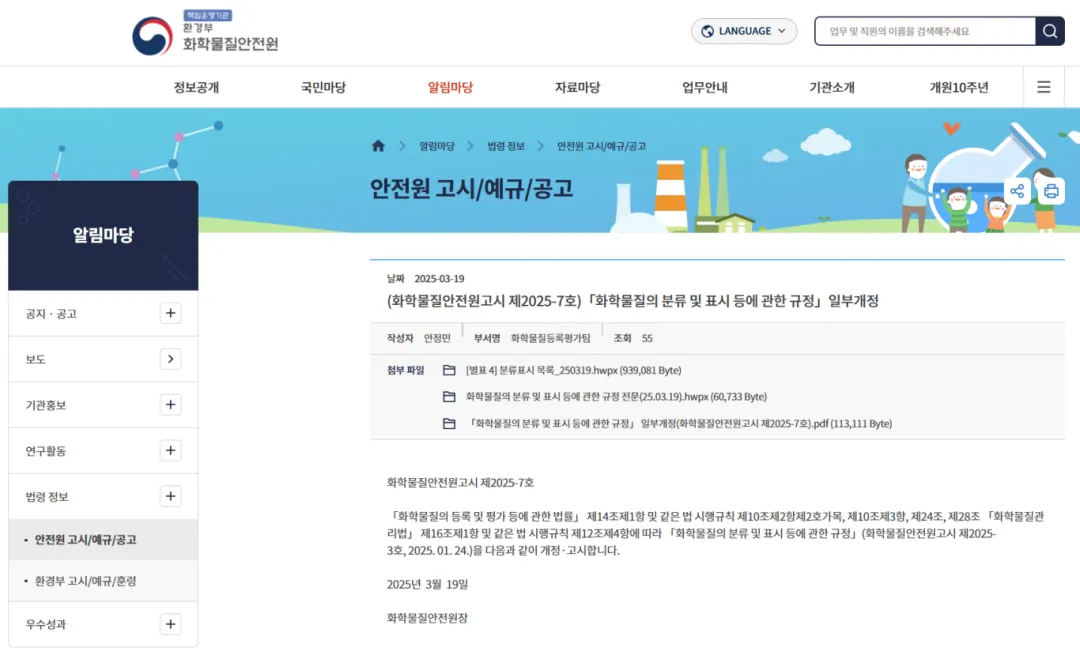The width and height of the screenshot is (1080, 655).
Task: Expand the 공지·공고 sidebar section
Action: tap(171, 314)
